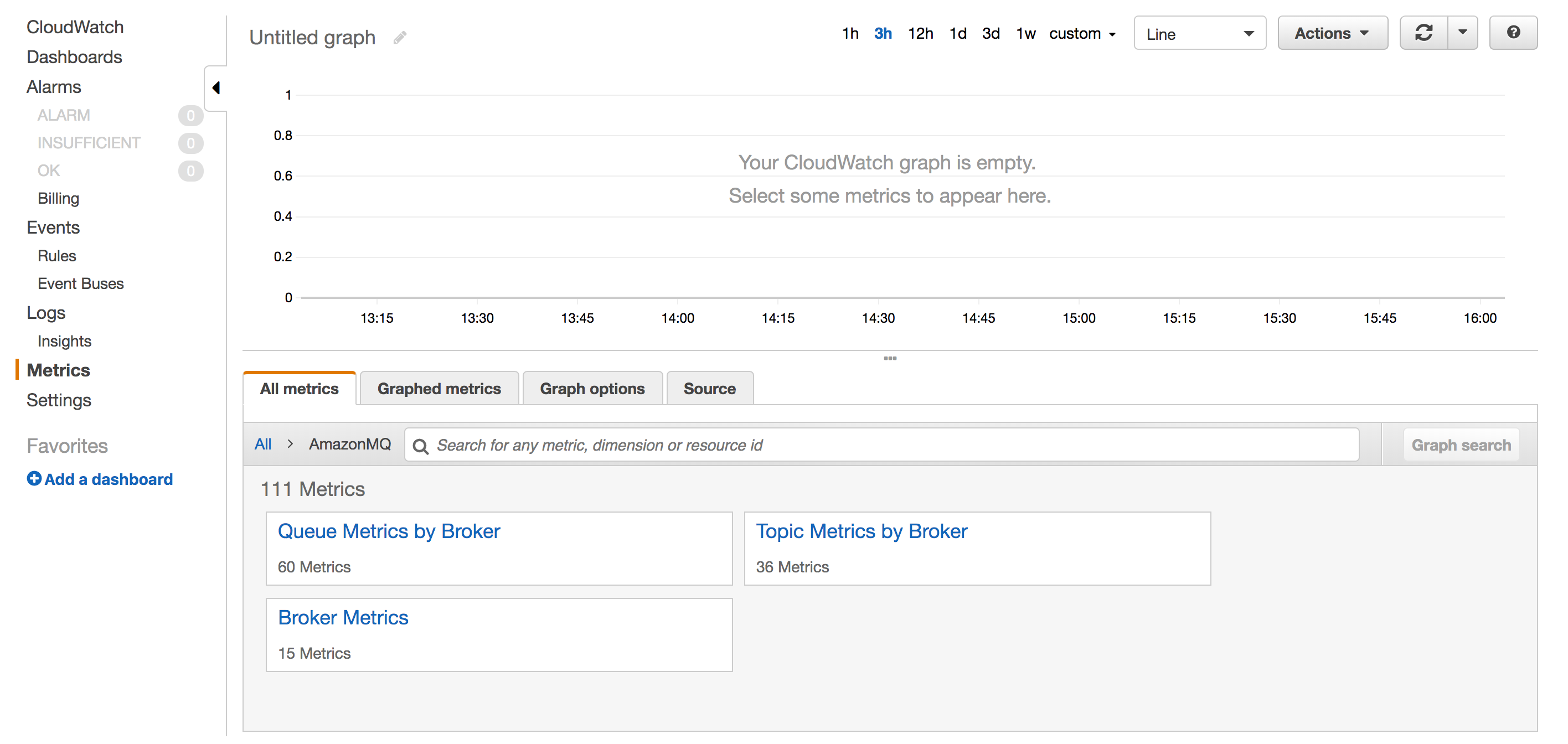
Task: Select the 1h time range
Action: (x=850, y=33)
